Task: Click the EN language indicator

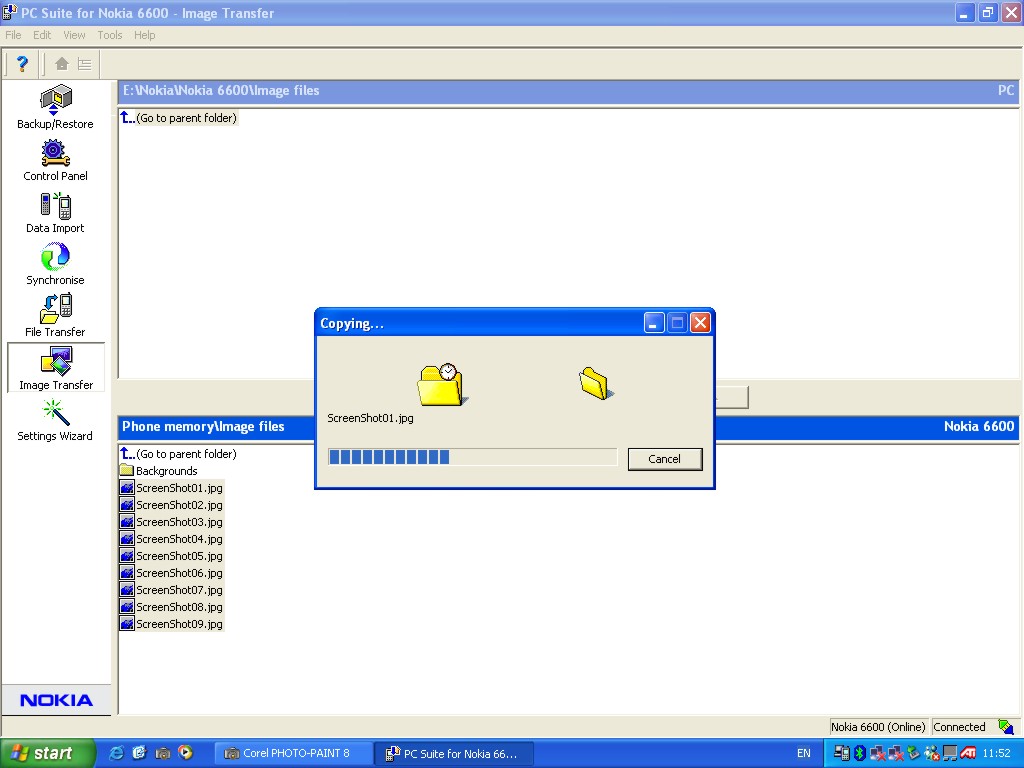Action: [803, 753]
